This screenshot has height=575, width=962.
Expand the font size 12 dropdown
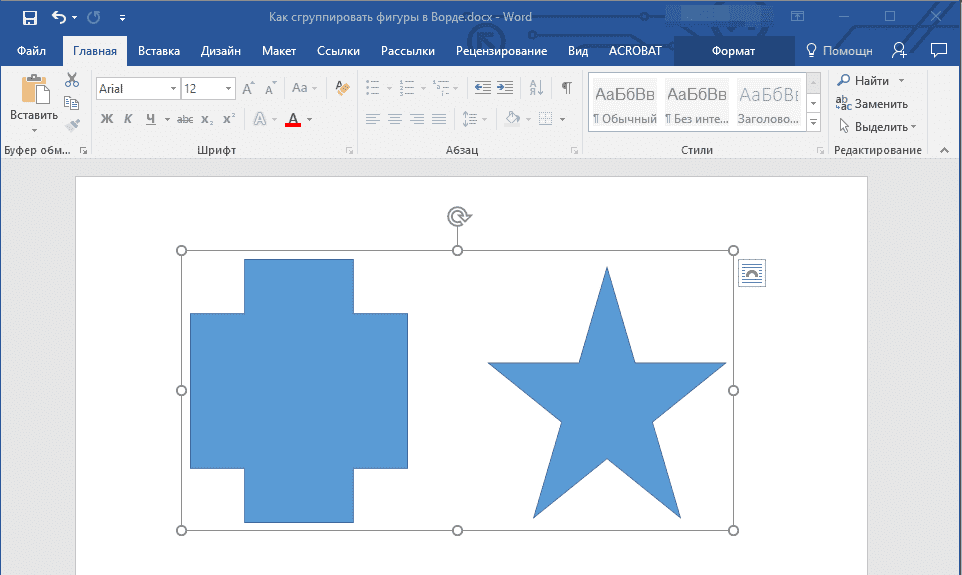(x=229, y=89)
